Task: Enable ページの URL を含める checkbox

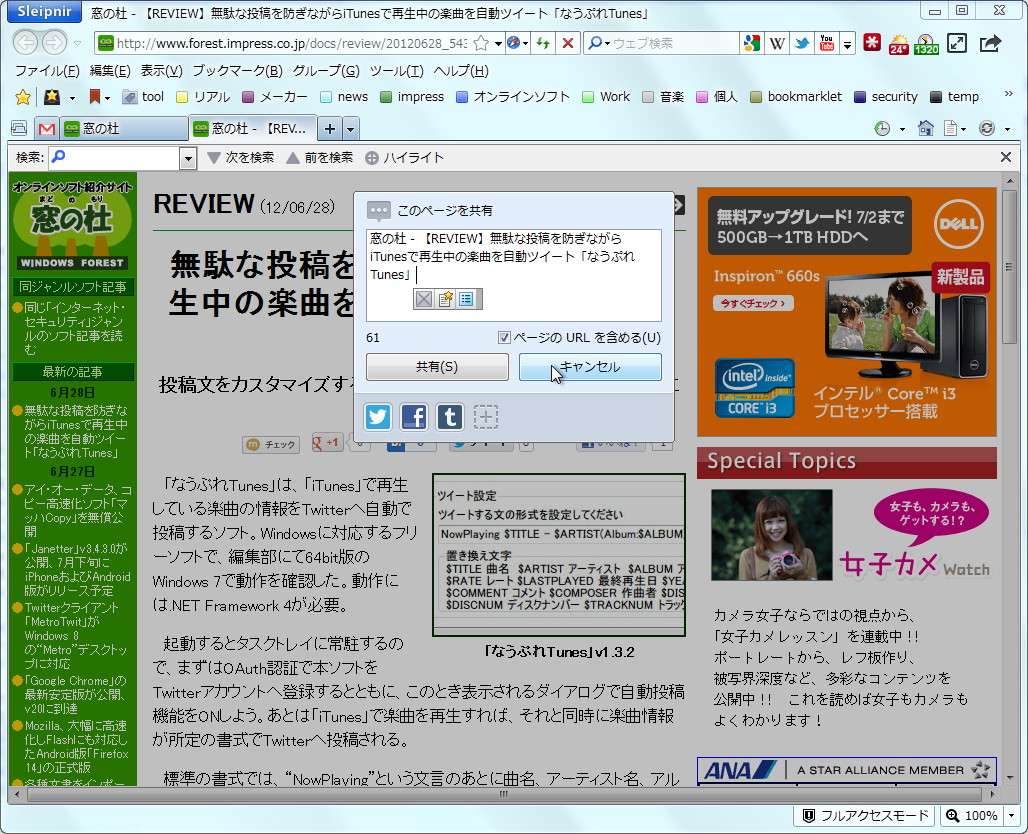Action: tap(505, 337)
